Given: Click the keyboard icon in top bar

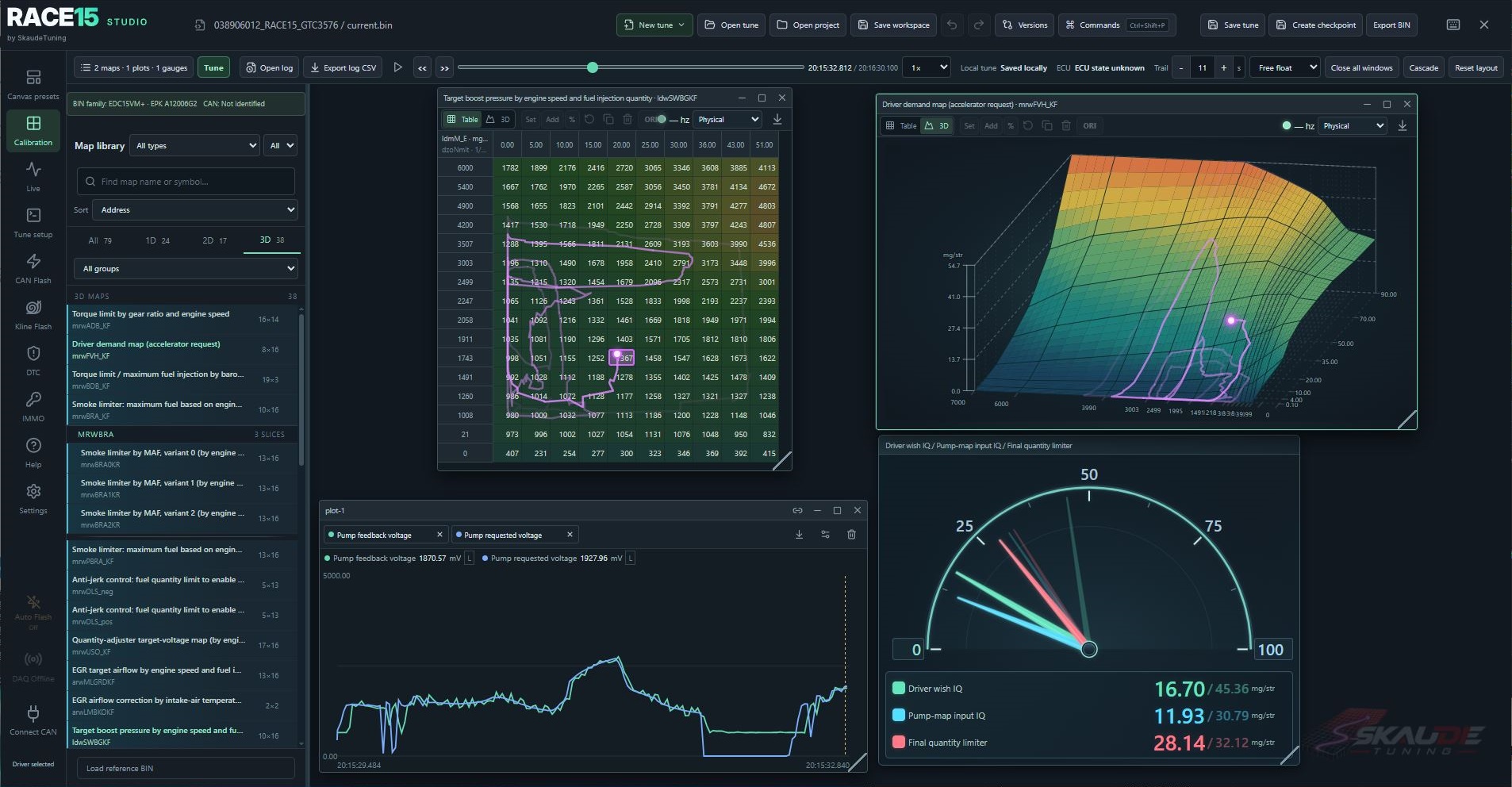Looking at the screenshot, I should pos(1453,25).
